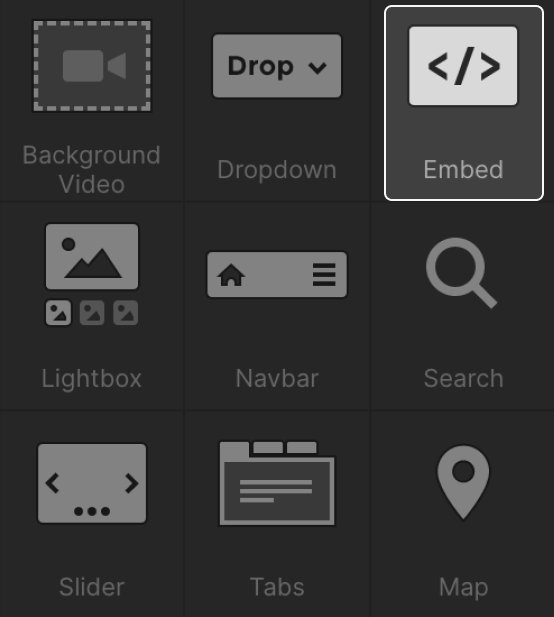Click the "Tabs" text label
The width and height of the screenshot is (554, 617).
click(x=277, y=587)
